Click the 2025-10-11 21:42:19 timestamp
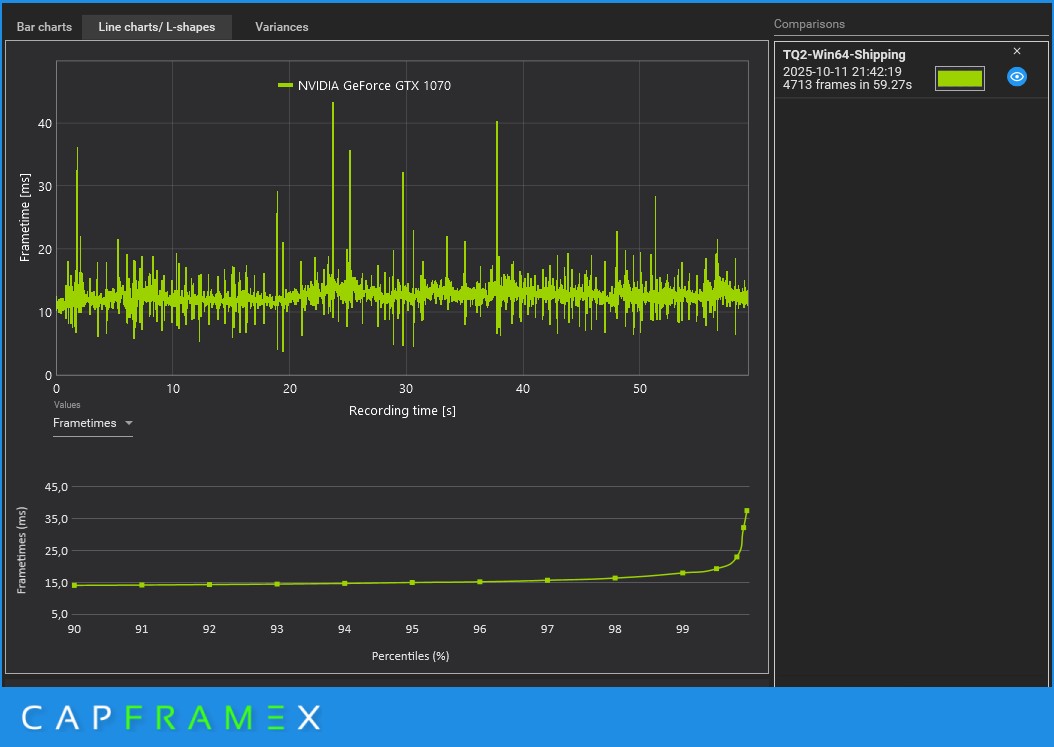 coord(842,71)
